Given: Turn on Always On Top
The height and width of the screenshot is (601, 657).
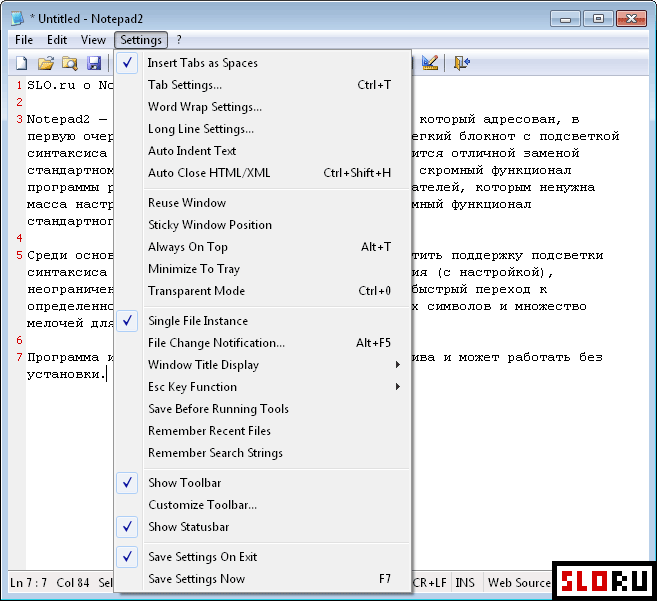Looking at the screenshot, I should click(262, 247).
